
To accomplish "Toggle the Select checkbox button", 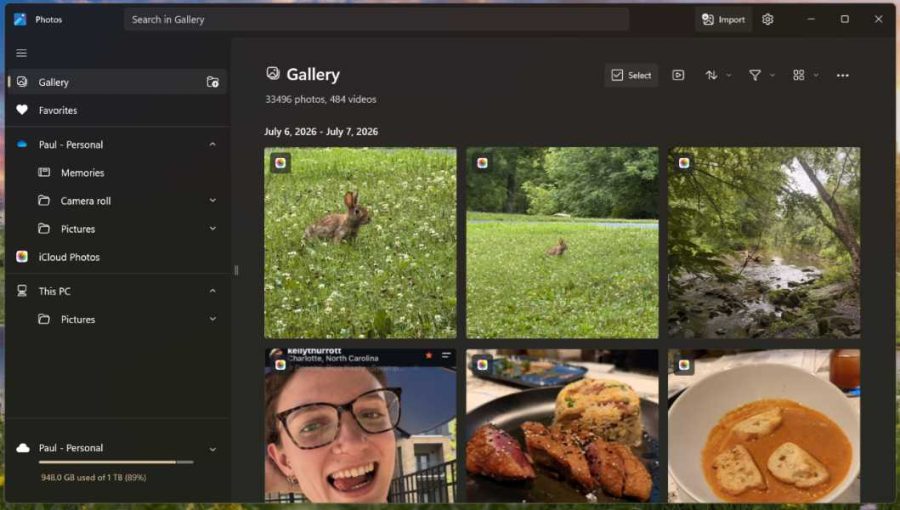I will (x=631, y=75).
